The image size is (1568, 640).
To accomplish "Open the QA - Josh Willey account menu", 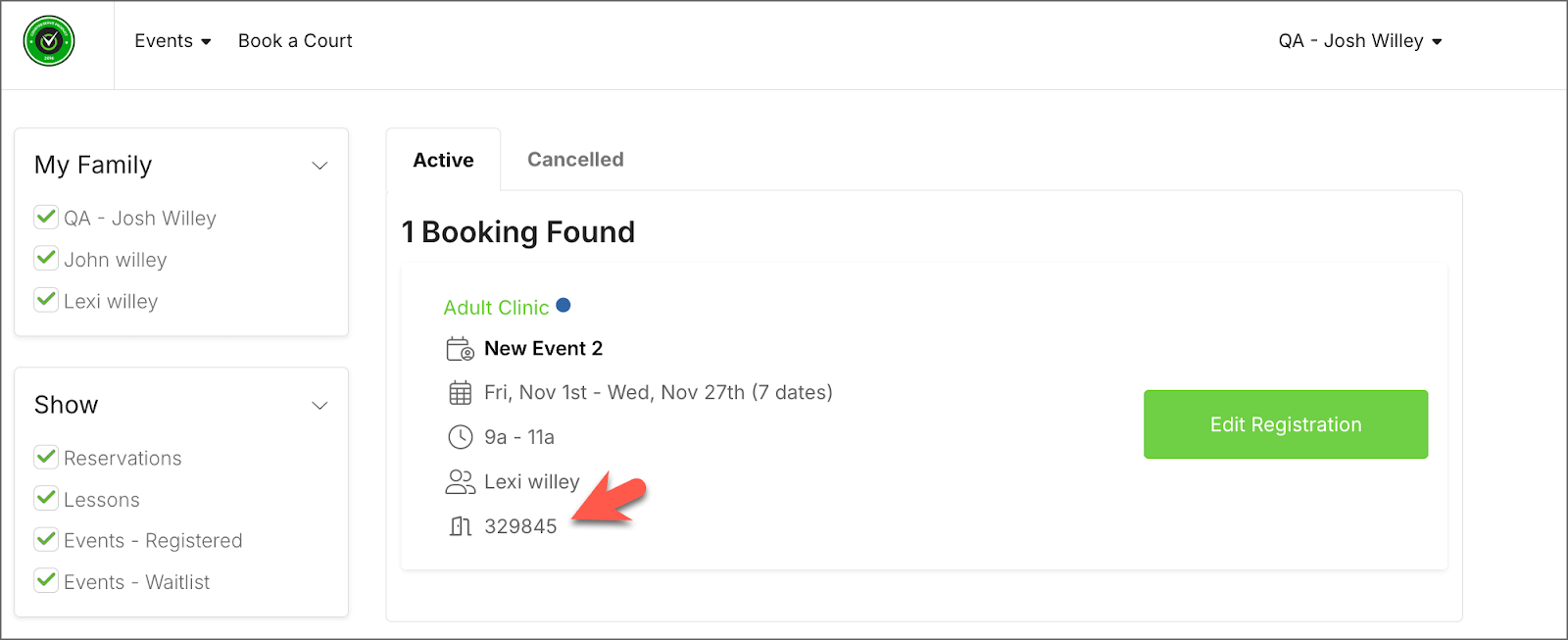I will coord(1359,41).
